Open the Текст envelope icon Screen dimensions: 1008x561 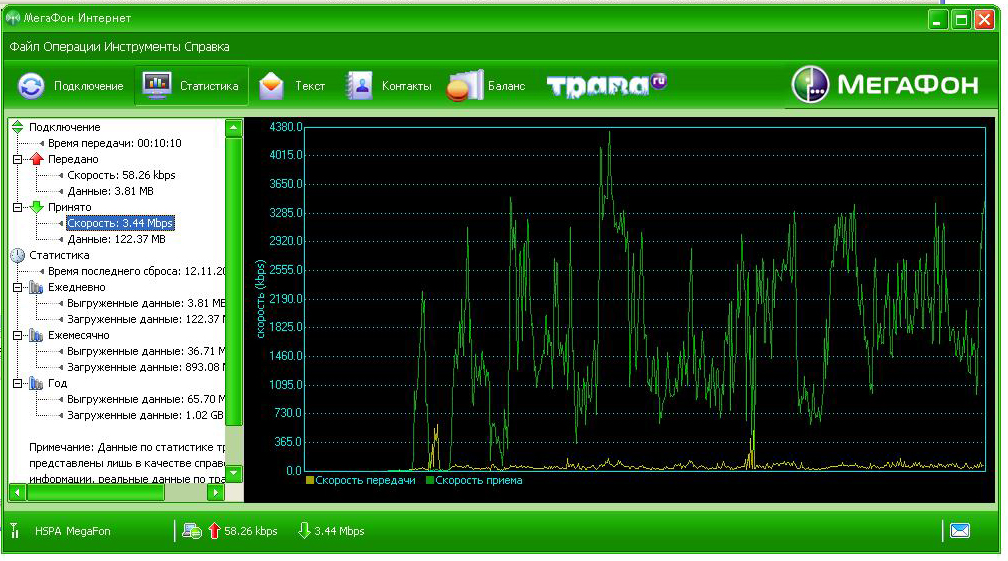coord(271,85)
